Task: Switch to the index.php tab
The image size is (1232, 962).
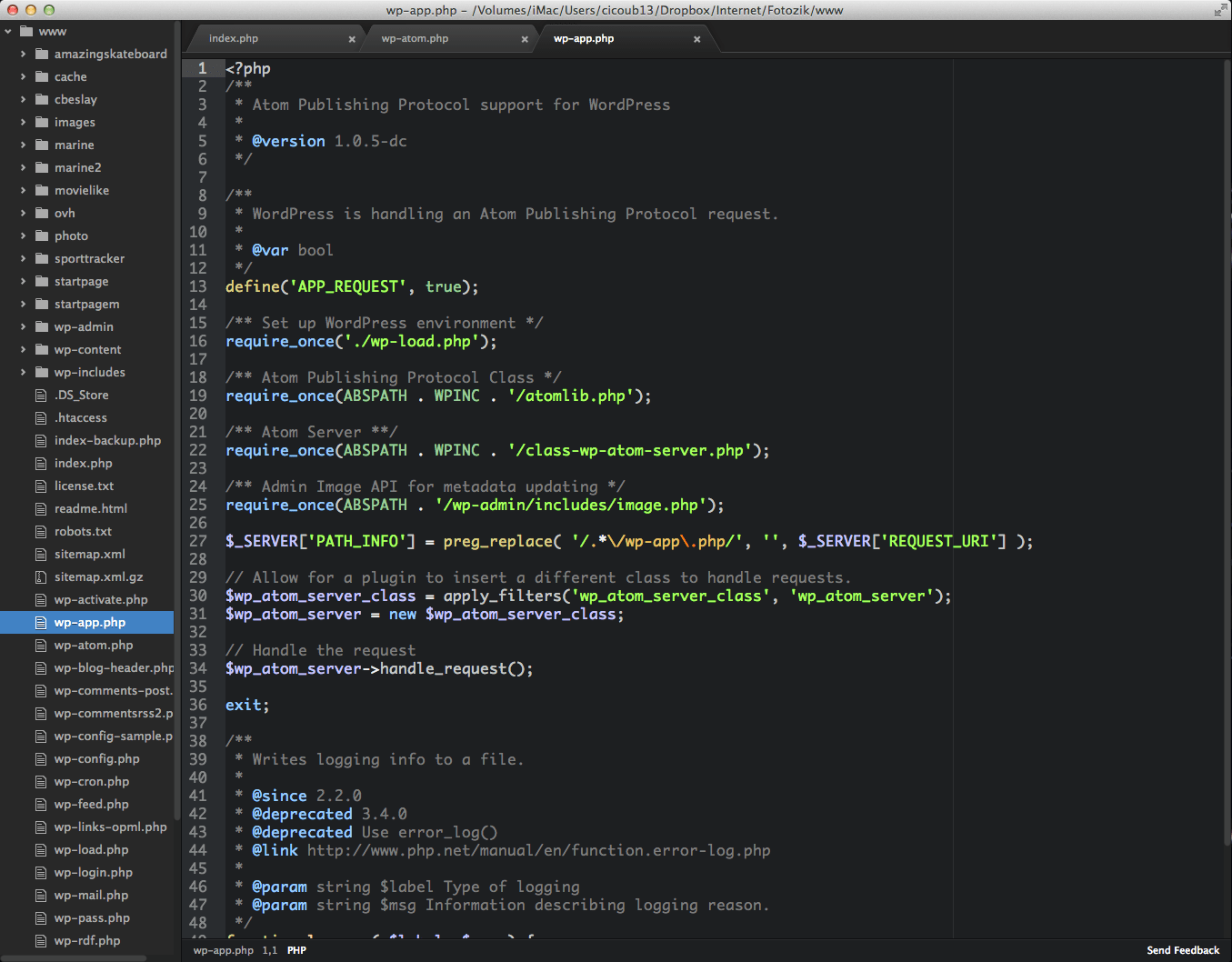Action: (x=273, y=38)
